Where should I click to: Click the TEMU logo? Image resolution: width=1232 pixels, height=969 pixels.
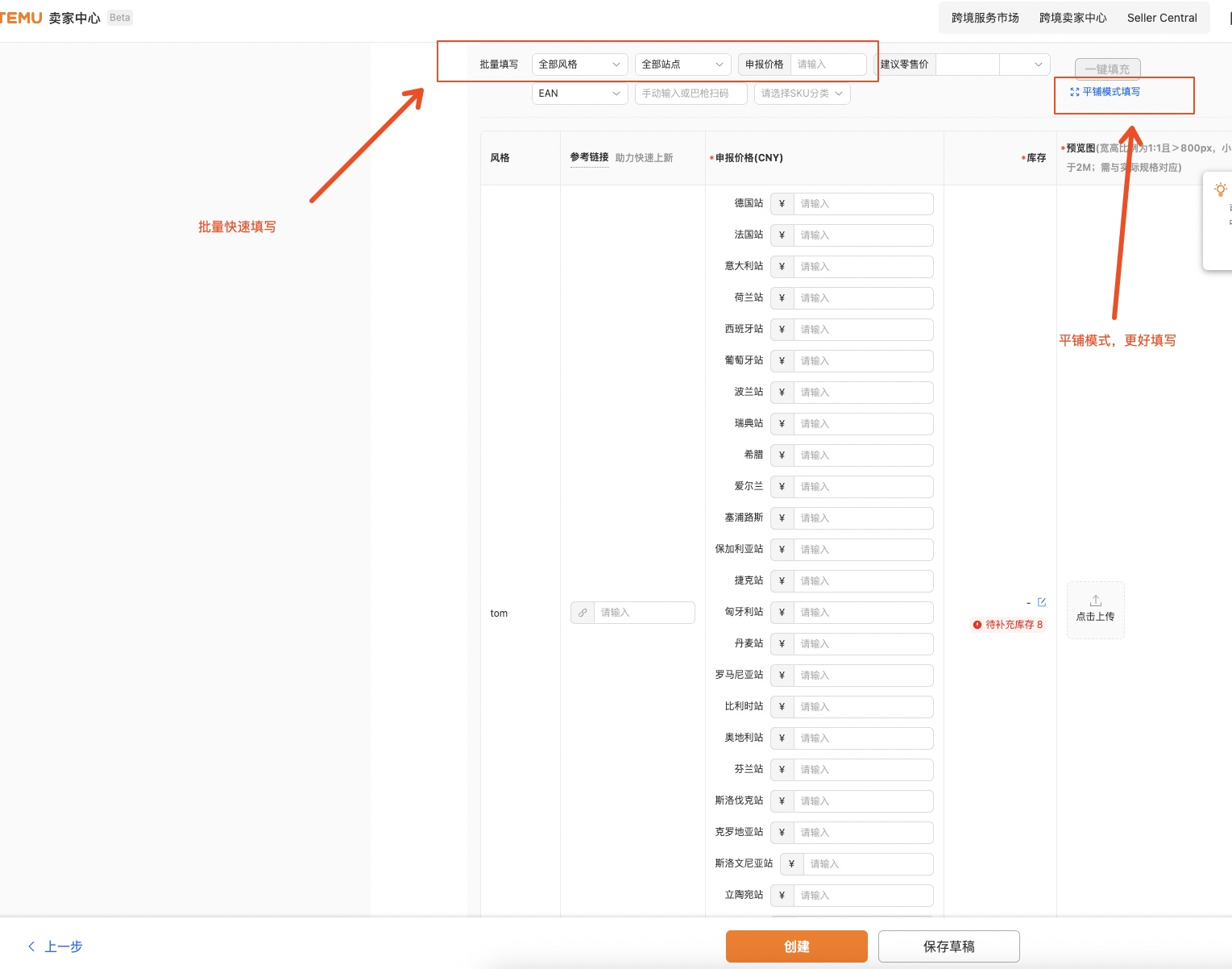click(21, 18)
